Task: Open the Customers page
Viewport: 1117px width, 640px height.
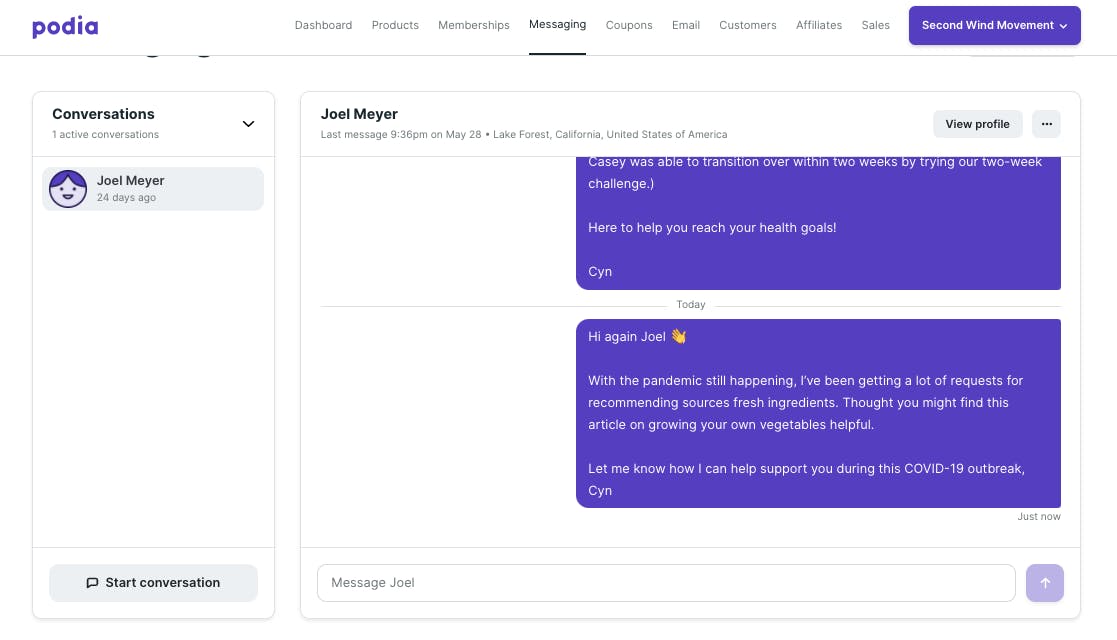Action: tap(748, 25)
